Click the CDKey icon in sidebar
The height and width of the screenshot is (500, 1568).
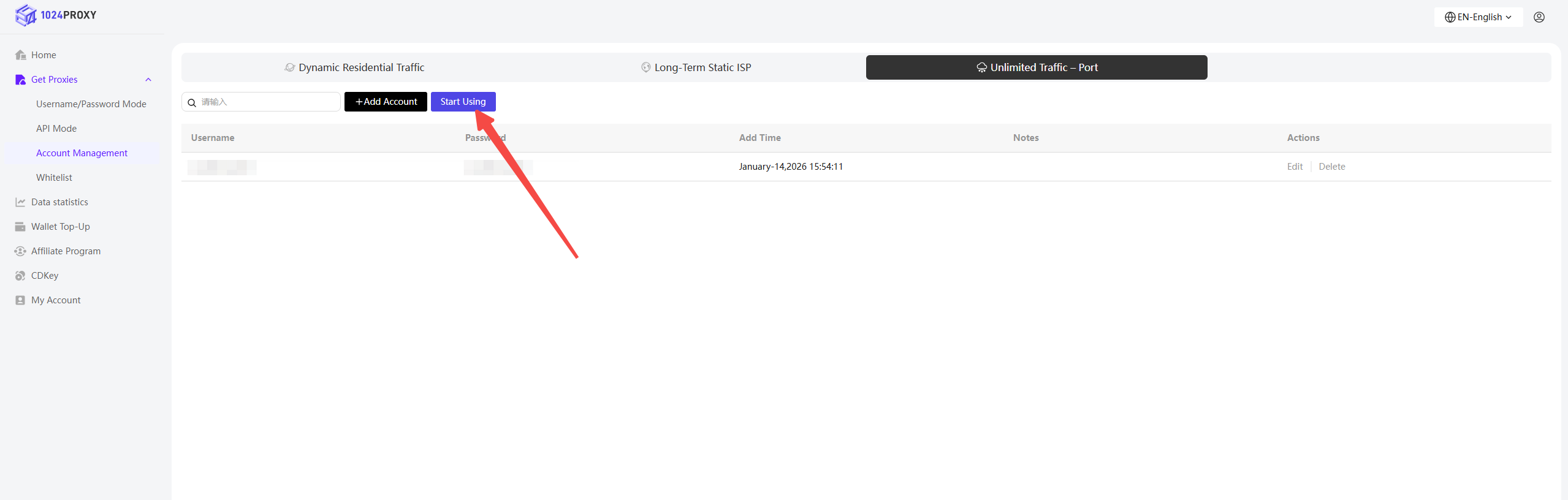click(20, 276)
